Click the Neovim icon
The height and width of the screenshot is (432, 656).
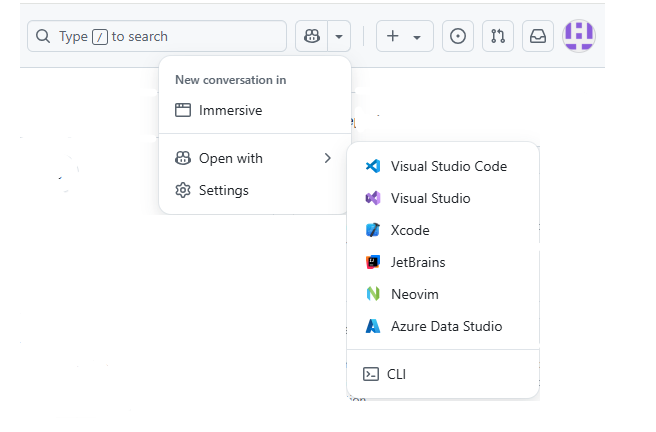[x=373, y=294]
